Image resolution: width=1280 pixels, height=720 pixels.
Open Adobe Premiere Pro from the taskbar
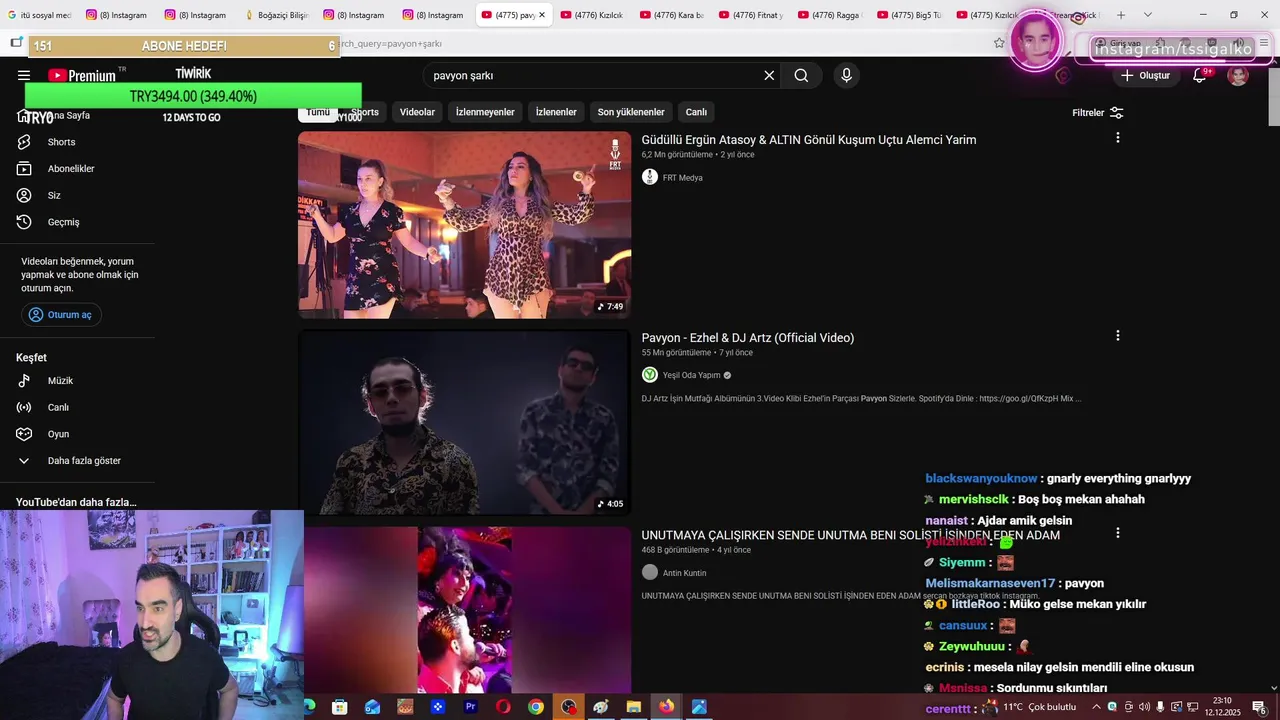tap(470, 707)
